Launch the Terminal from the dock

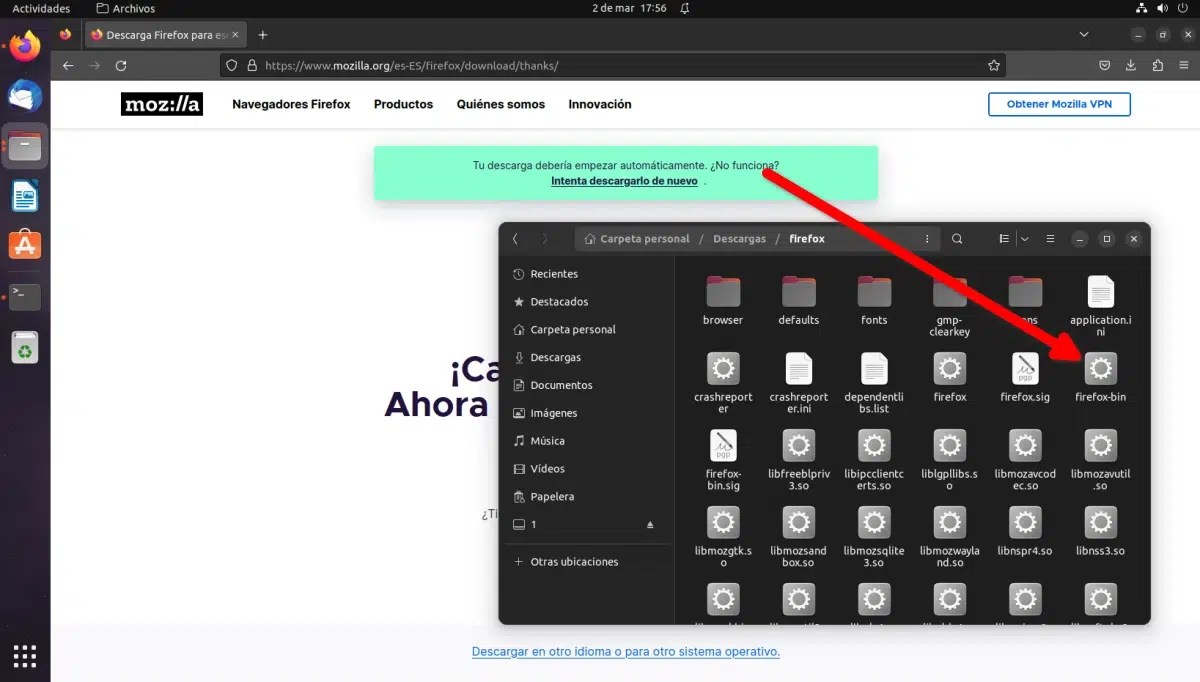(25, 296)
